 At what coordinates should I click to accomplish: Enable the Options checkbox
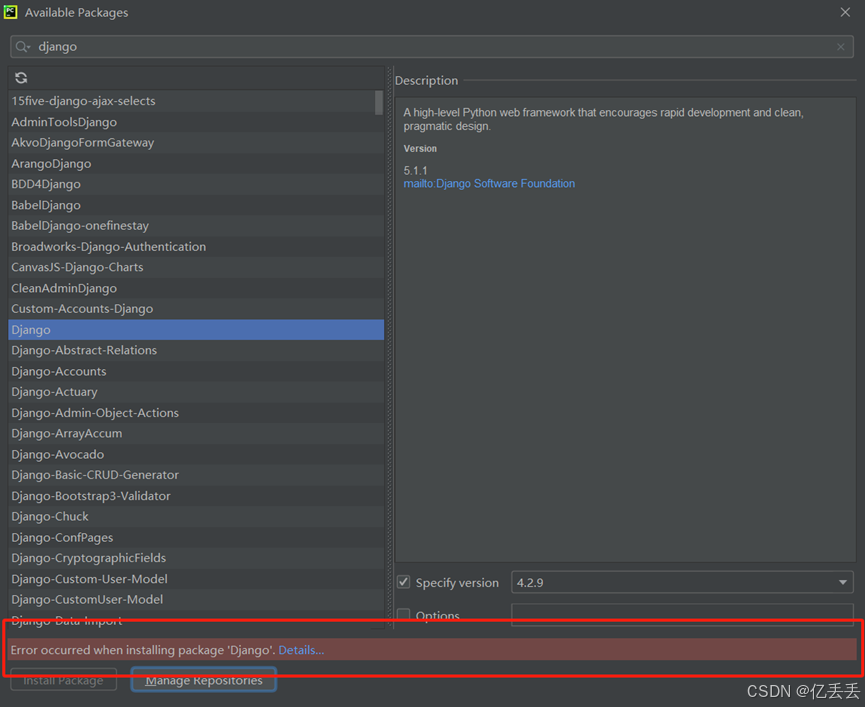coord(404,614)
